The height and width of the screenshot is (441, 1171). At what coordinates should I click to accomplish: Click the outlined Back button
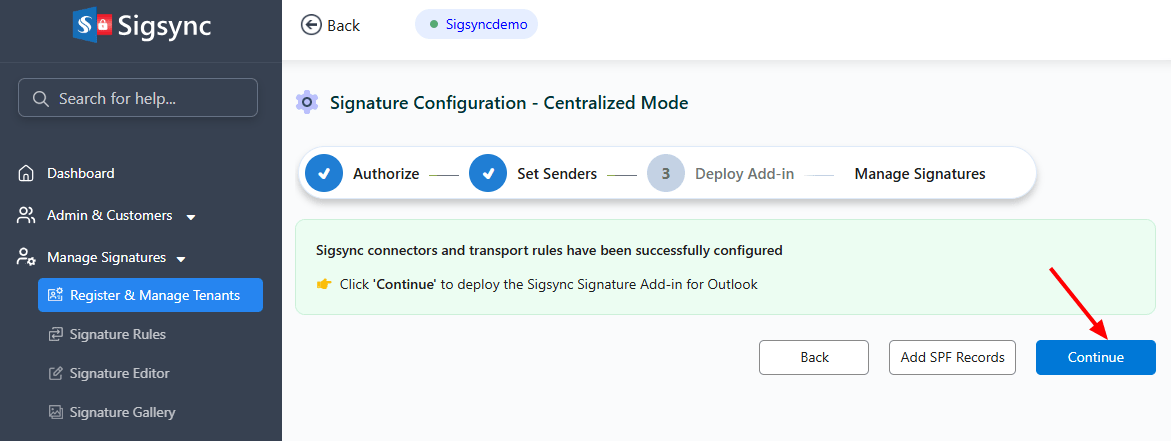(814, 357)
